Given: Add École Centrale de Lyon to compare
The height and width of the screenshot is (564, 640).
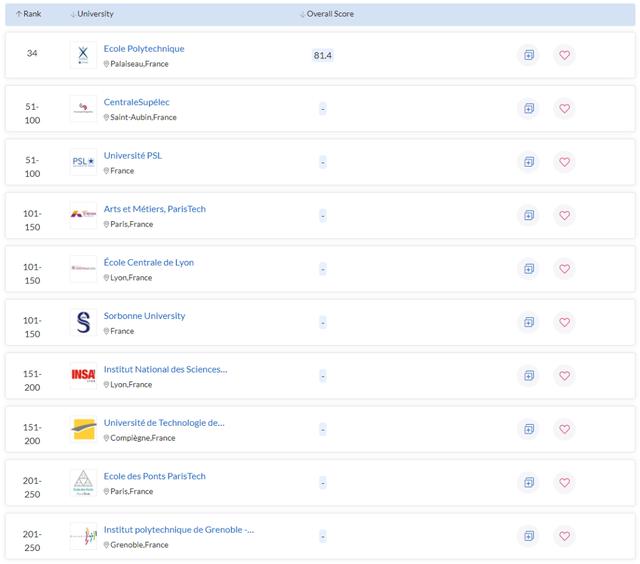Looking at the screenshot, I should click(x=527, y=269).
